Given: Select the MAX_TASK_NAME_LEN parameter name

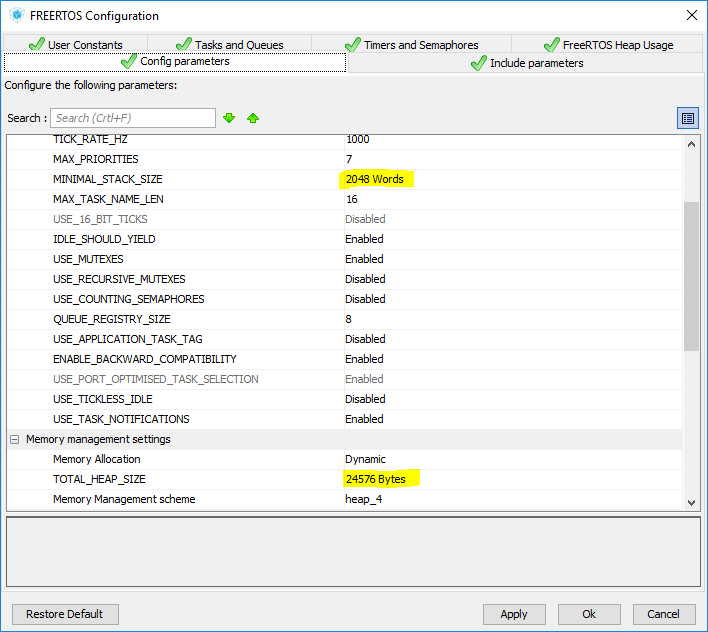Looking at the screenshot, I should 108,199.
